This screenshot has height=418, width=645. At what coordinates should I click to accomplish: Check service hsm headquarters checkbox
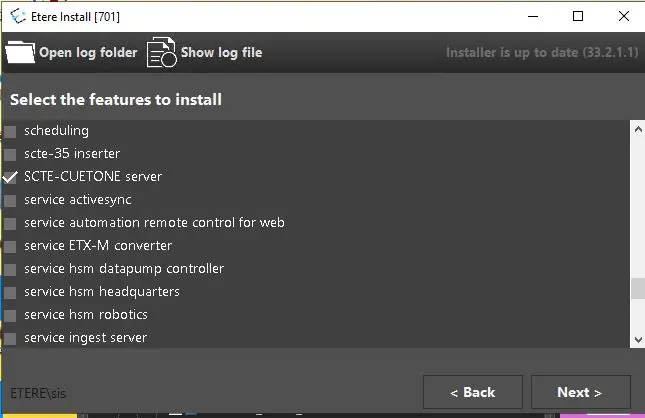11,292
